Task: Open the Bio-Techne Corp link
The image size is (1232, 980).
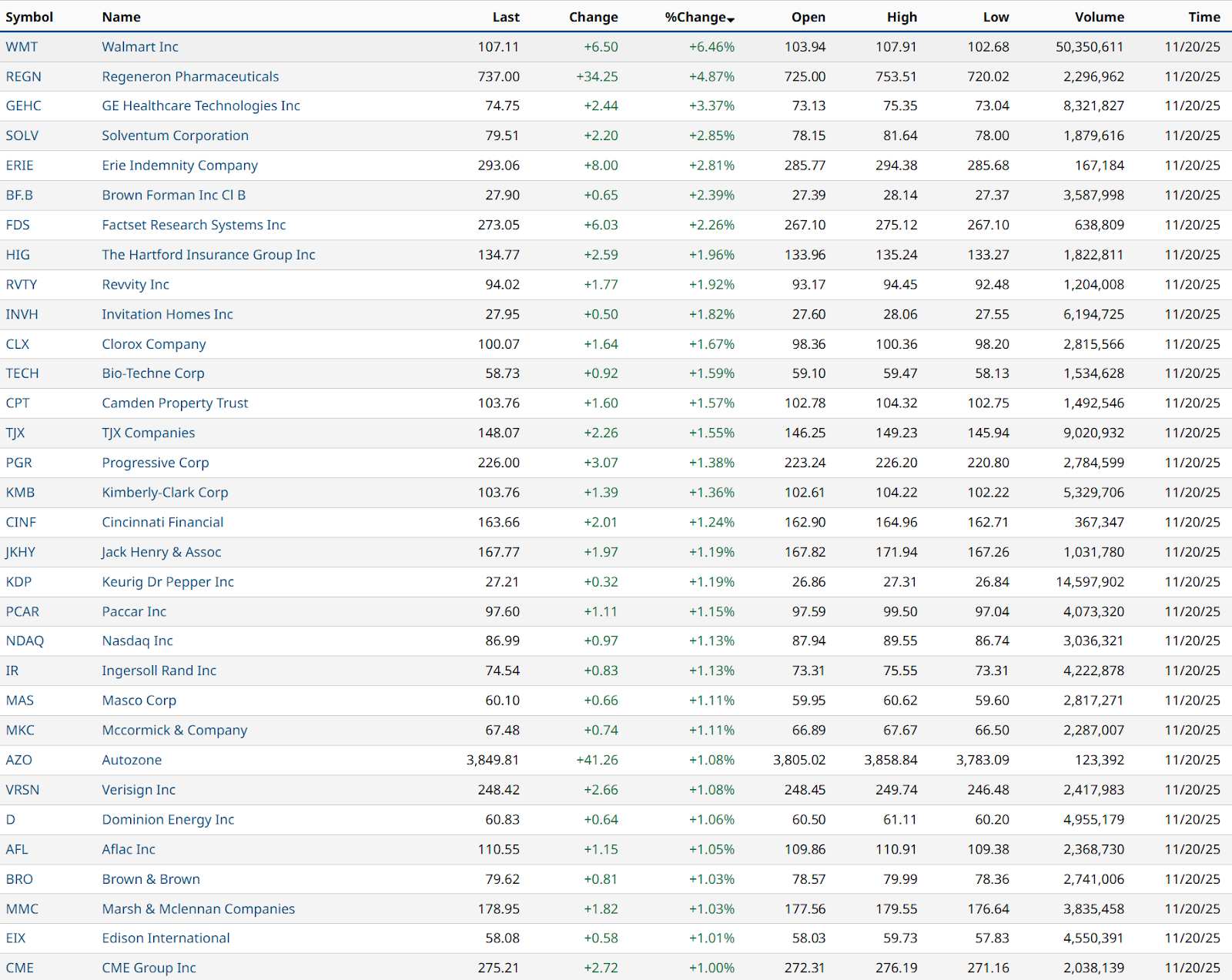Action: [153, 374]
